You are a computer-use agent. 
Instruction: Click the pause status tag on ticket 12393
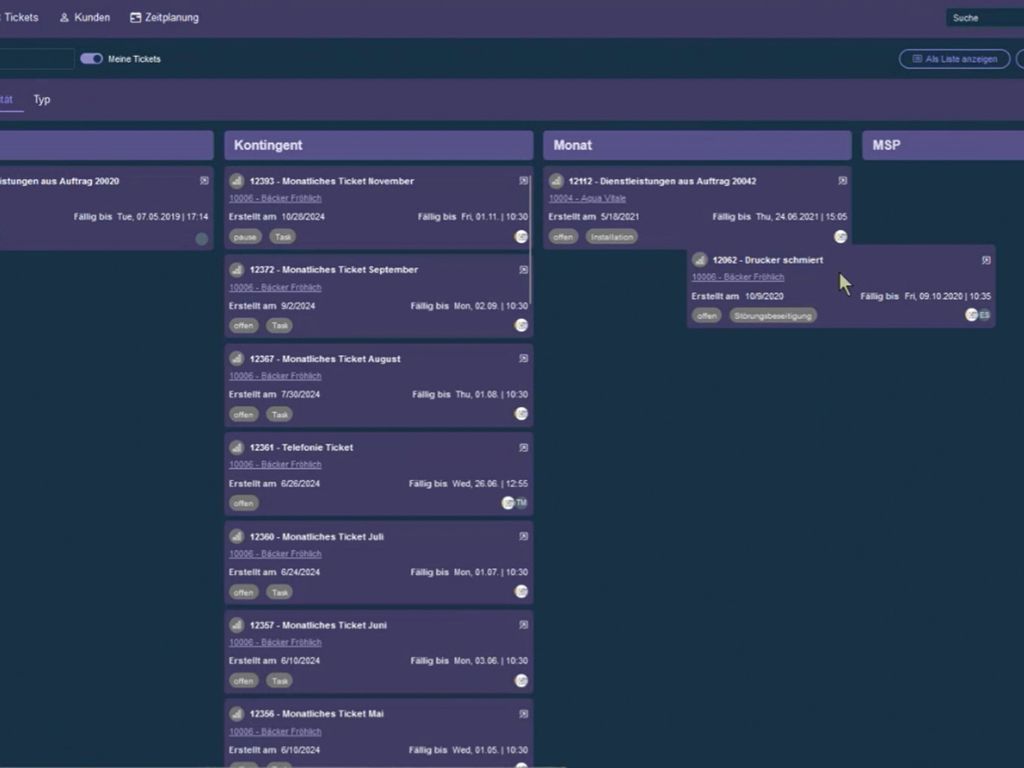point(244,237)
